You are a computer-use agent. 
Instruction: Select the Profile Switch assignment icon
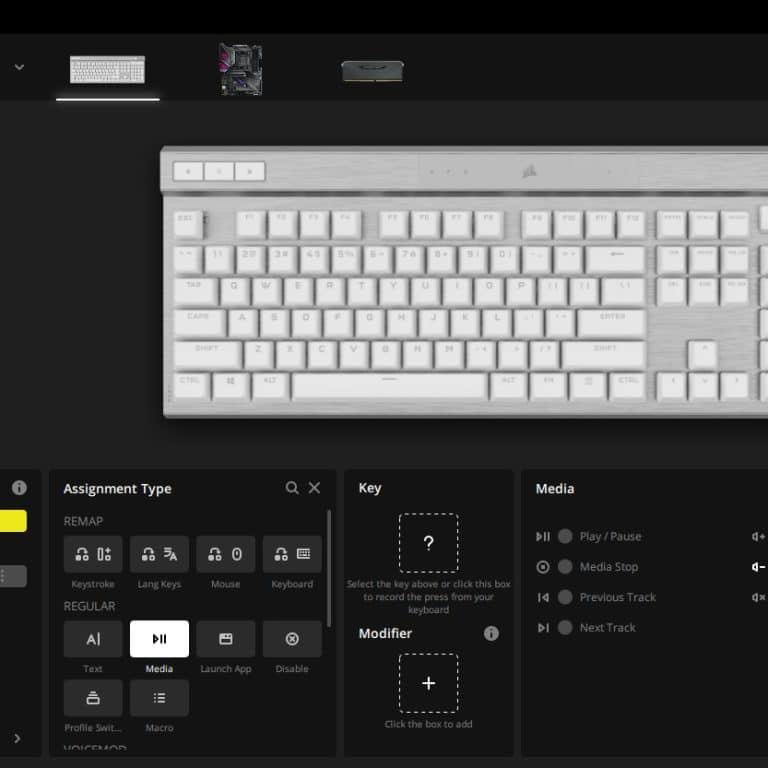(93, 697)
